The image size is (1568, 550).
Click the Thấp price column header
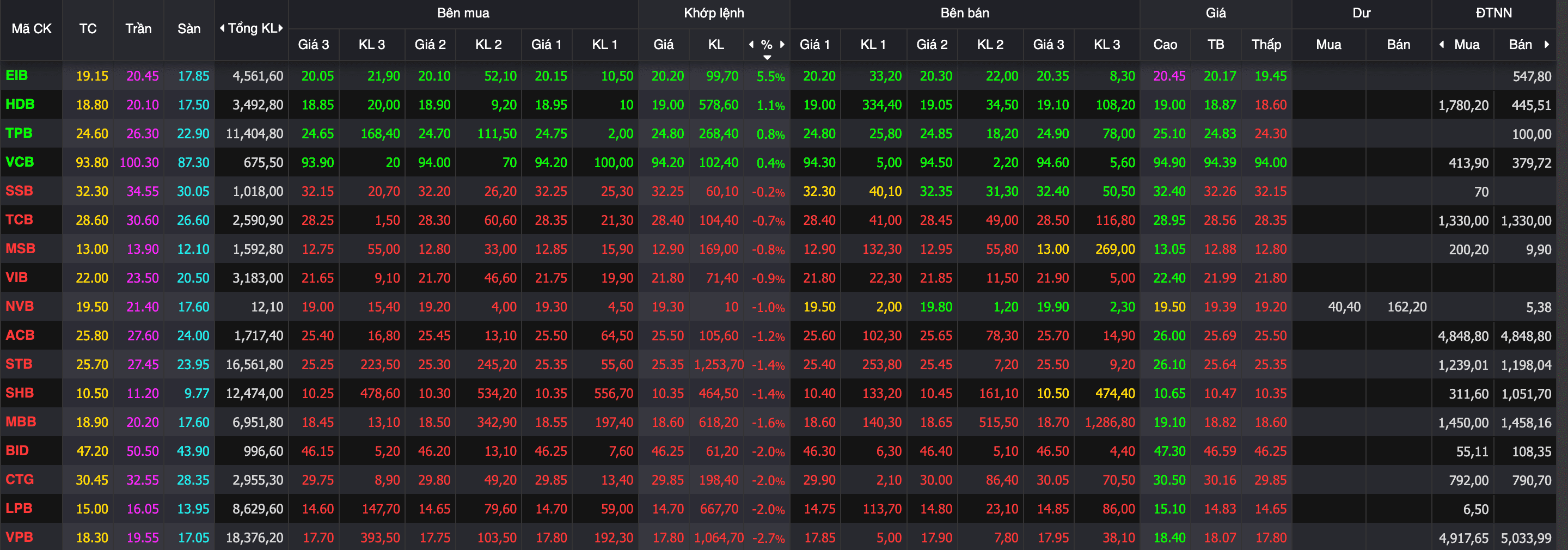1266,44
